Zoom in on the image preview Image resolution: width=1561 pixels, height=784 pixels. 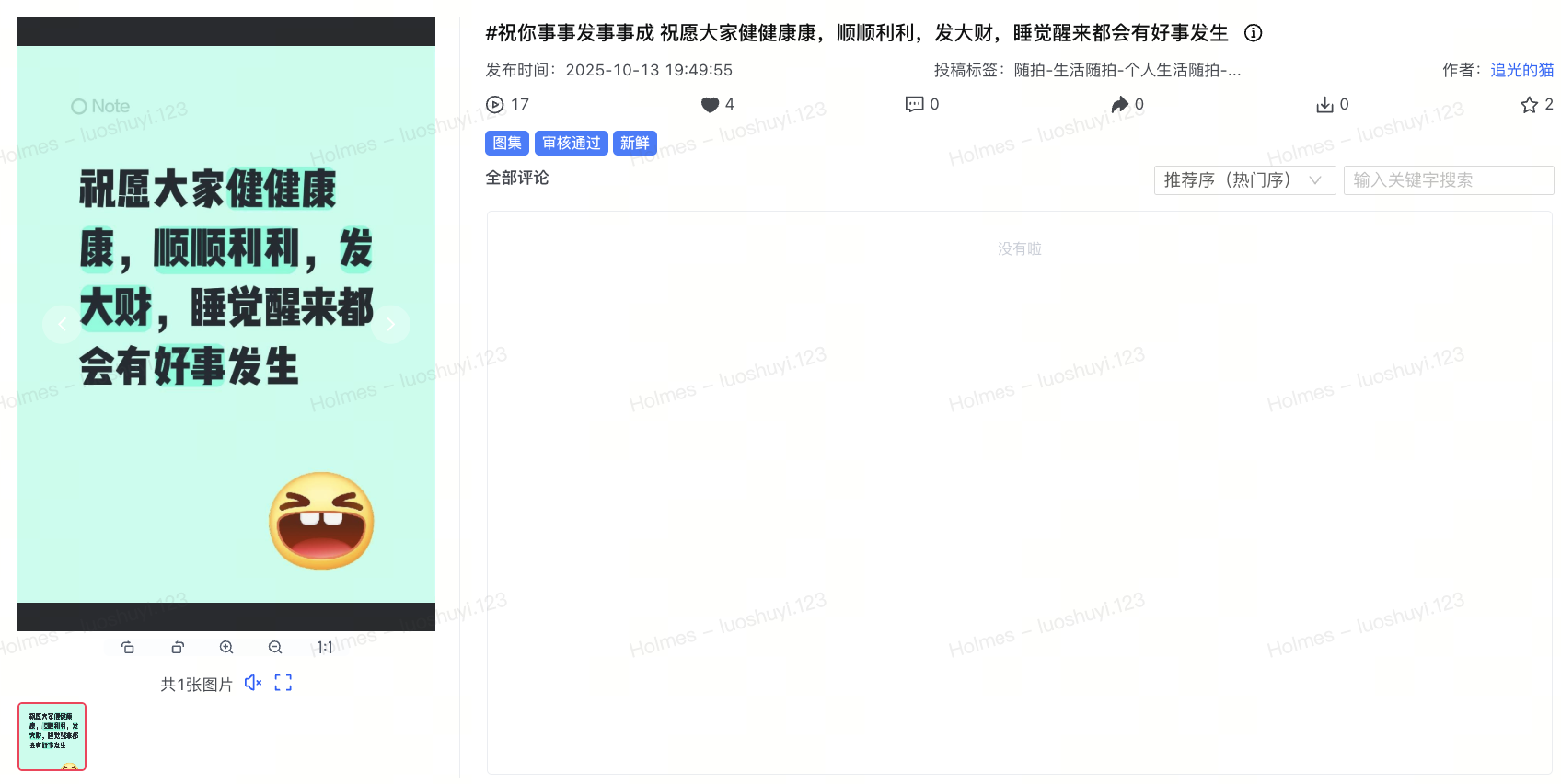226,648
